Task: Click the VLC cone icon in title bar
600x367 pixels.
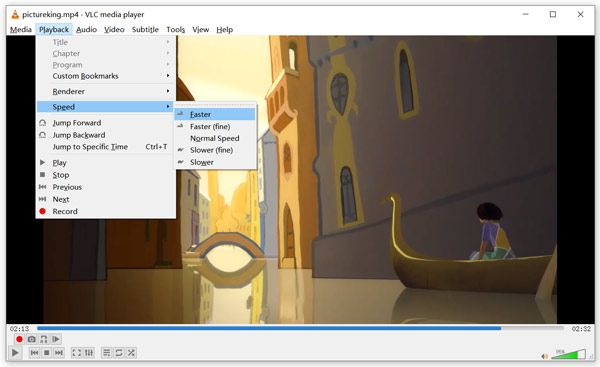Action: (x=15, y=15)
